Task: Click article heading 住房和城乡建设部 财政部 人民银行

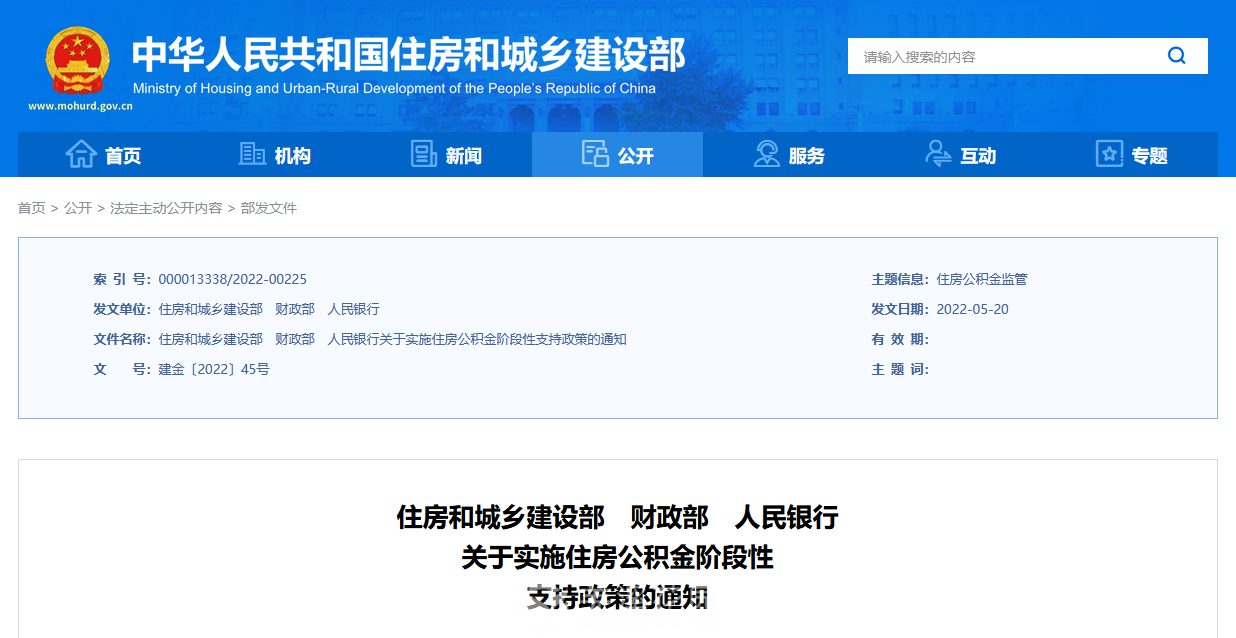Action: (617, 517)
